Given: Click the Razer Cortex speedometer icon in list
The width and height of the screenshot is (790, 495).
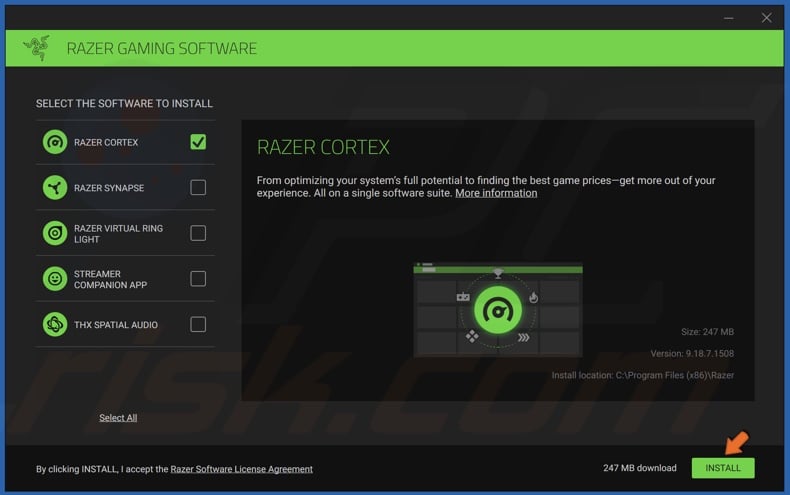Looking at the screenshot, I should click(55, 142).
